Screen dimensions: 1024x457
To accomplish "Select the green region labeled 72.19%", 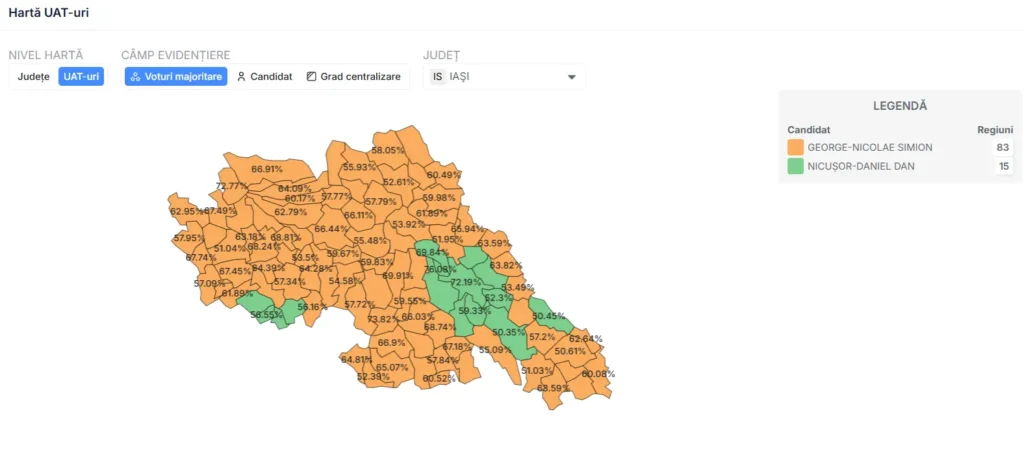I will tap(466, 282).
